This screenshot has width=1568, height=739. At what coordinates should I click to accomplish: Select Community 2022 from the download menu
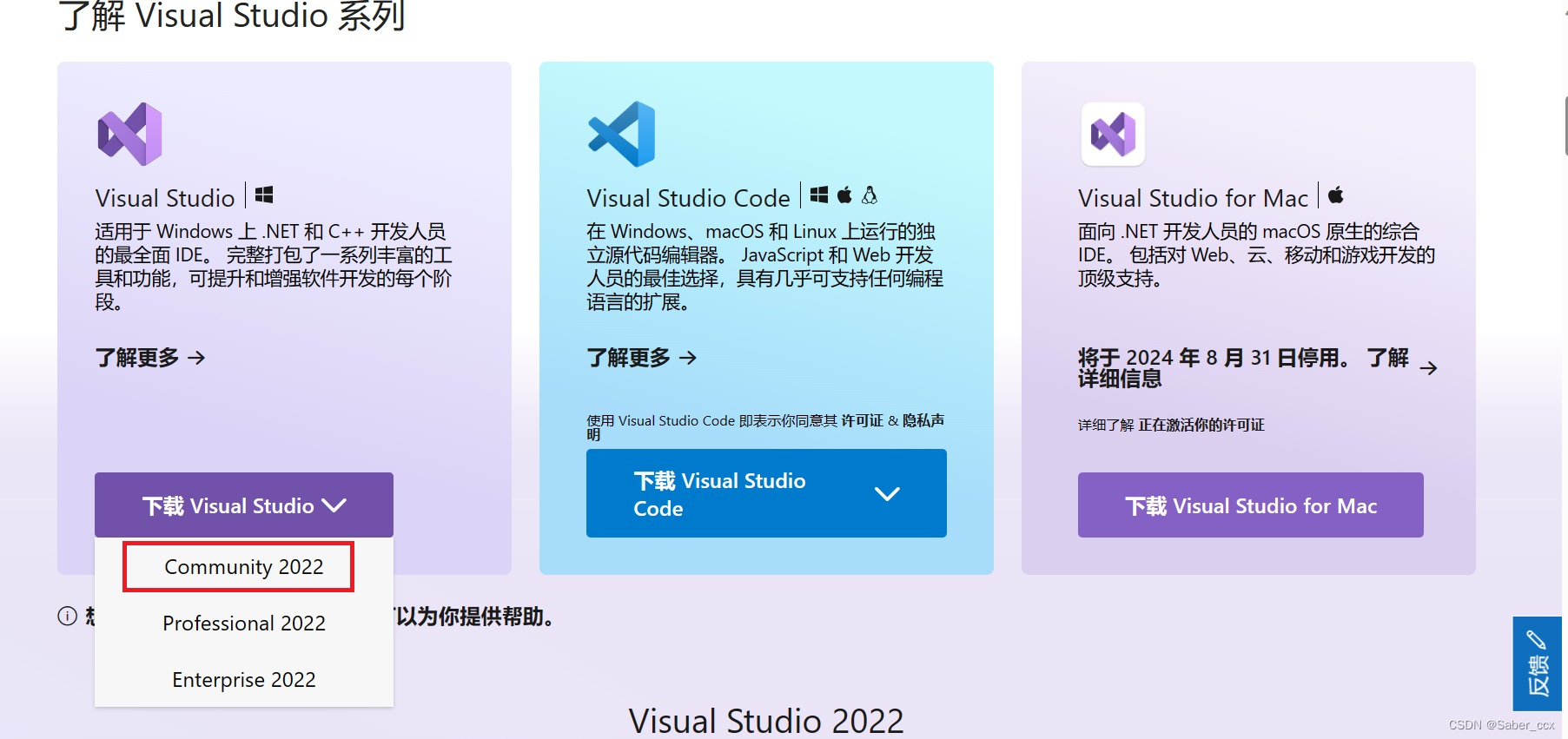[x=244, y=567]
